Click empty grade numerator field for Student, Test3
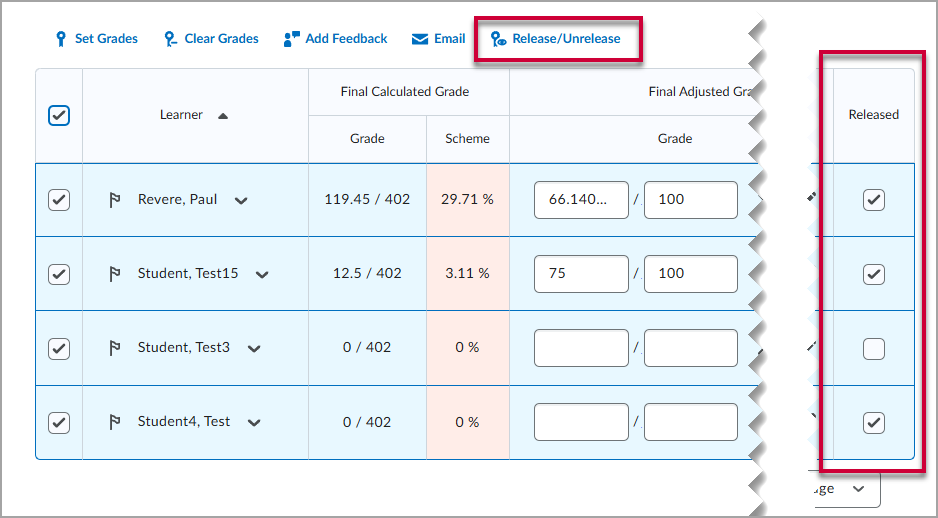The height and width of the screenshot is (518, 938). point(581,348)
